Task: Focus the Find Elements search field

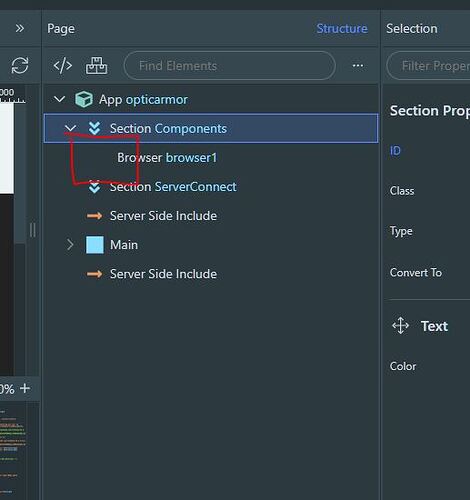Action: pos(230,66)
